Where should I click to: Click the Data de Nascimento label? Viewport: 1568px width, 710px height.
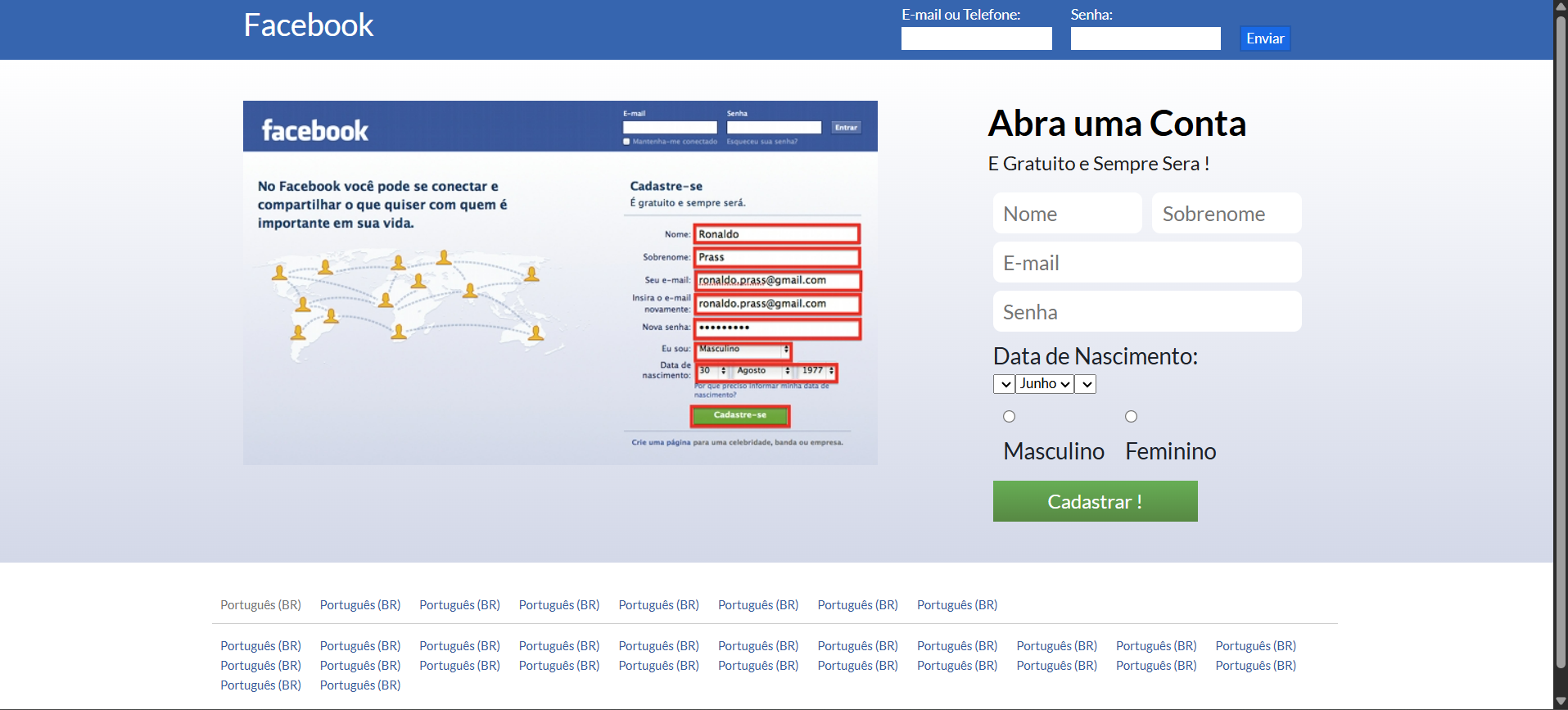[1095, 356]
